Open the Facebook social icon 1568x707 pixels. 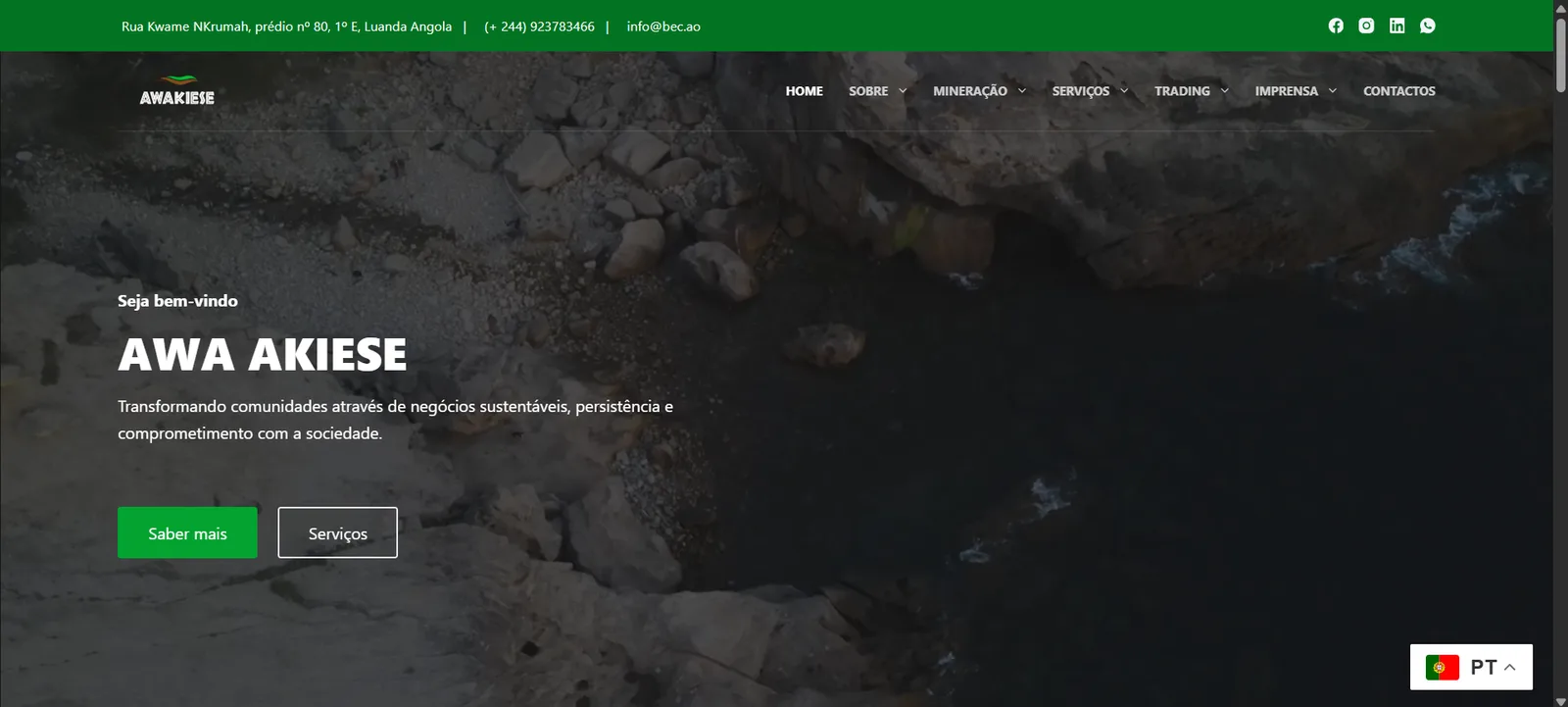click(1336, 25)
